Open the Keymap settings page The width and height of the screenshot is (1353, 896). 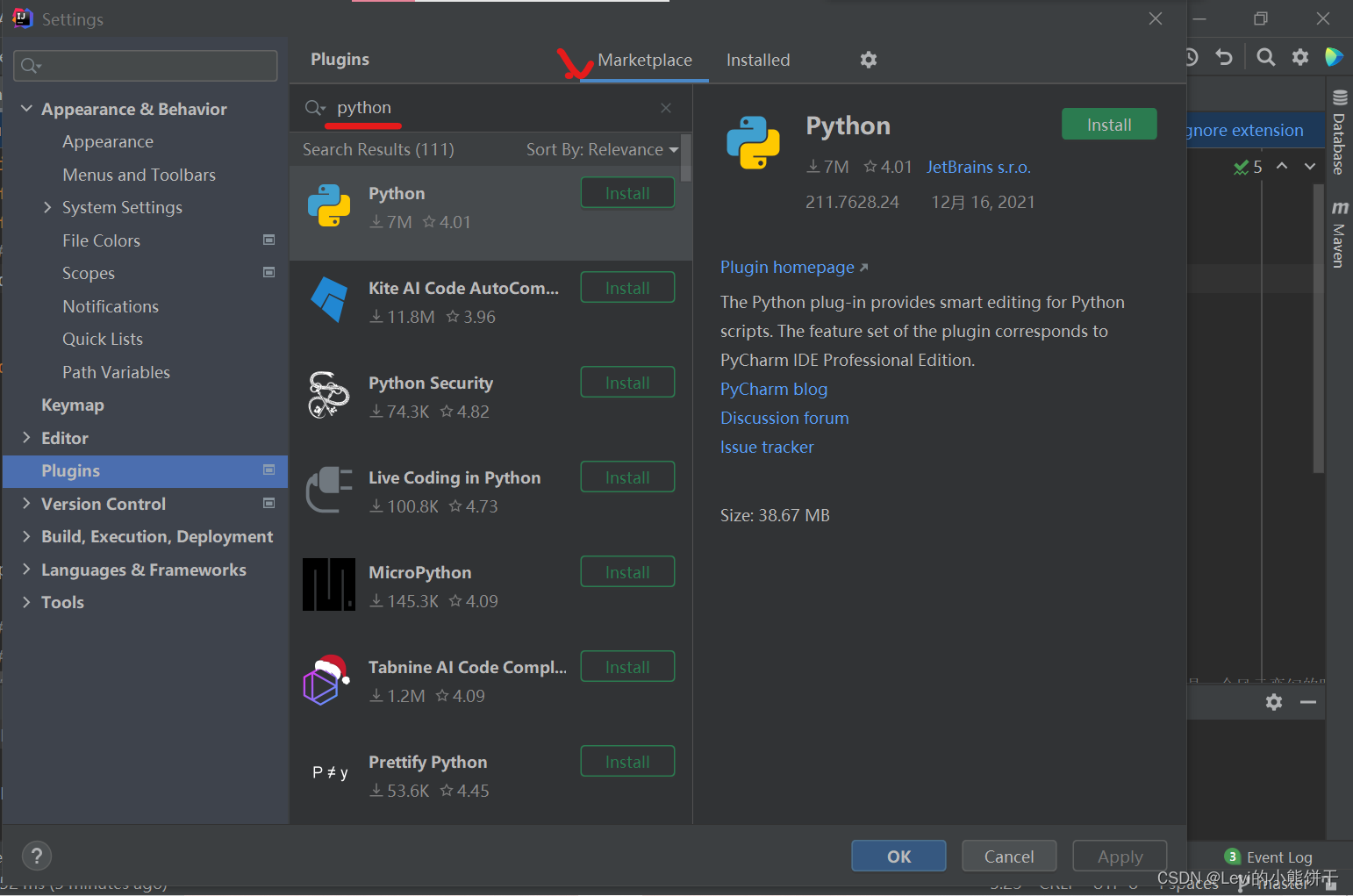(73, 405)
